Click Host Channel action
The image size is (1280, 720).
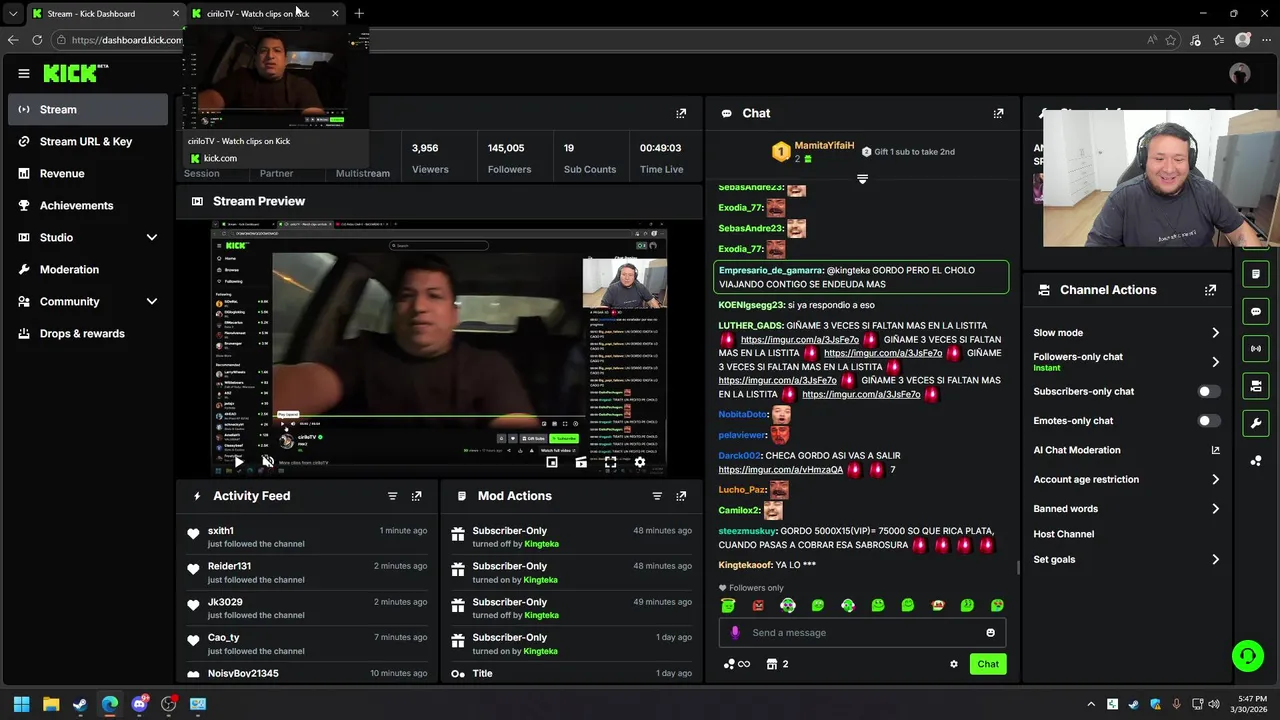click(x=1064, y=534)
